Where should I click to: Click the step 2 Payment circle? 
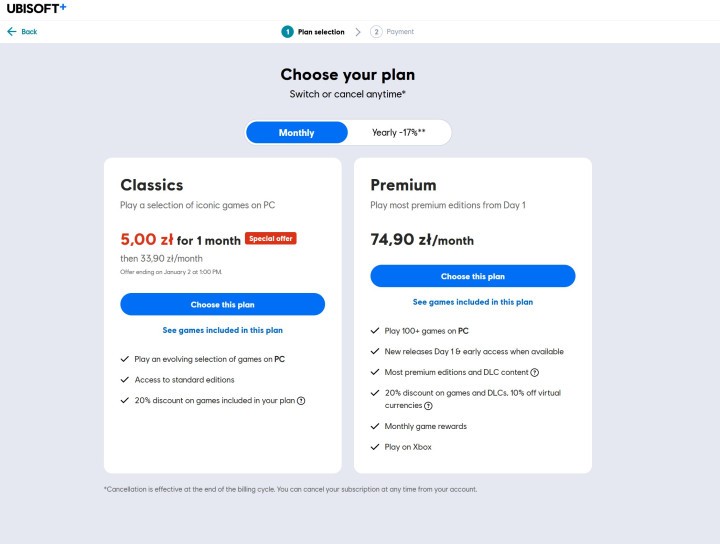376,32
